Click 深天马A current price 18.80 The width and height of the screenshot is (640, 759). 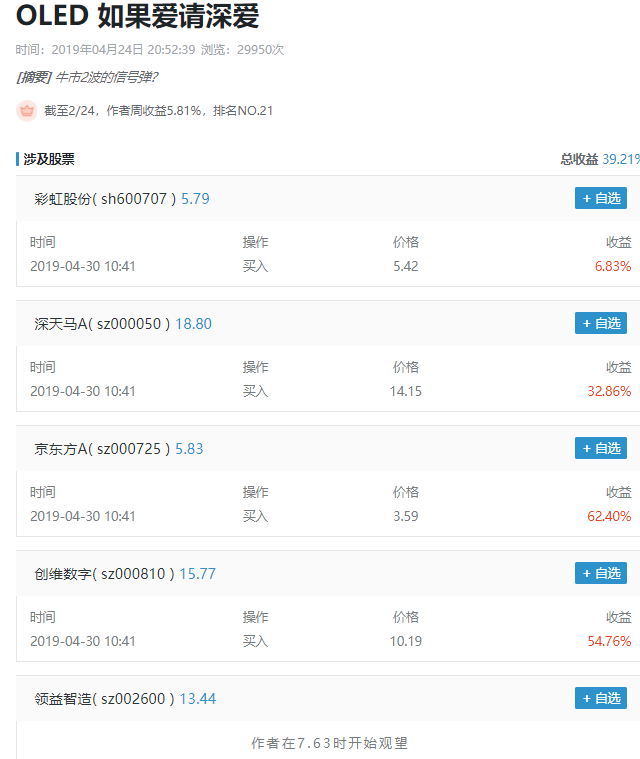(193, 324)
